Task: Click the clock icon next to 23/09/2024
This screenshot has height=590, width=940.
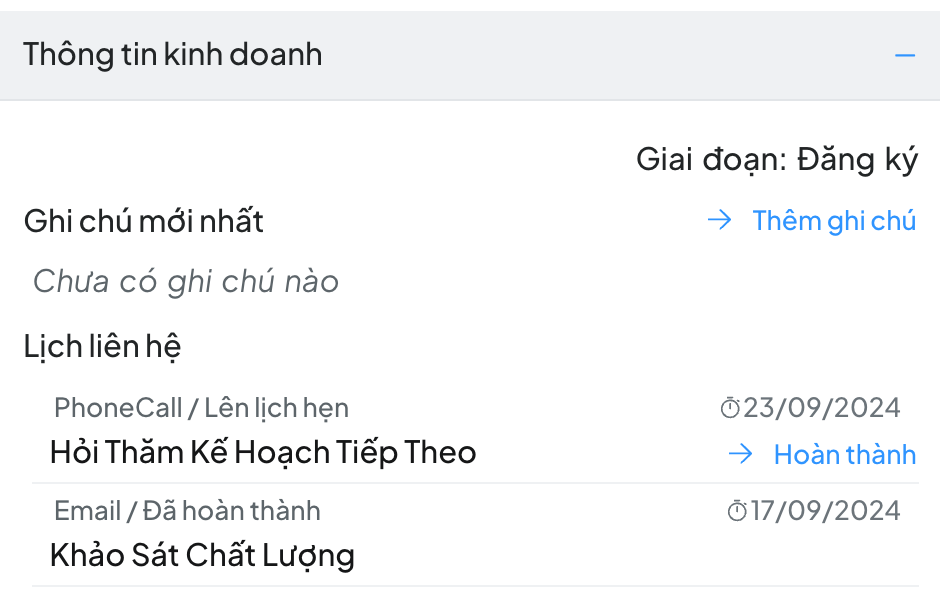Action: point(730,408)
